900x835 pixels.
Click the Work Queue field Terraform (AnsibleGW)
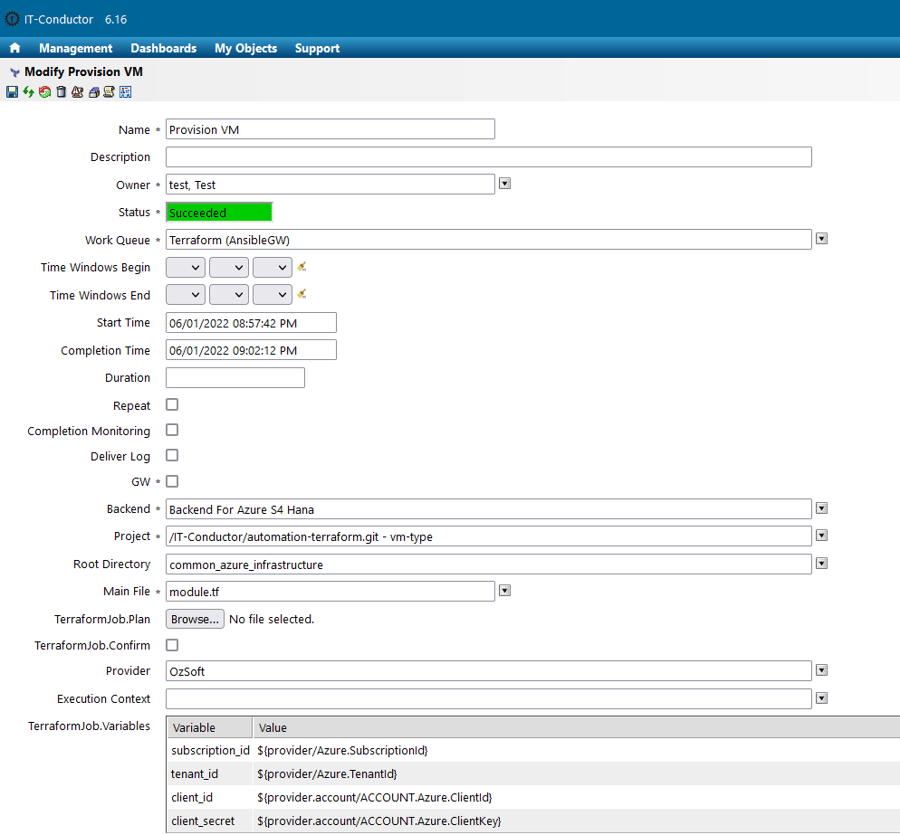click(488, 239)
